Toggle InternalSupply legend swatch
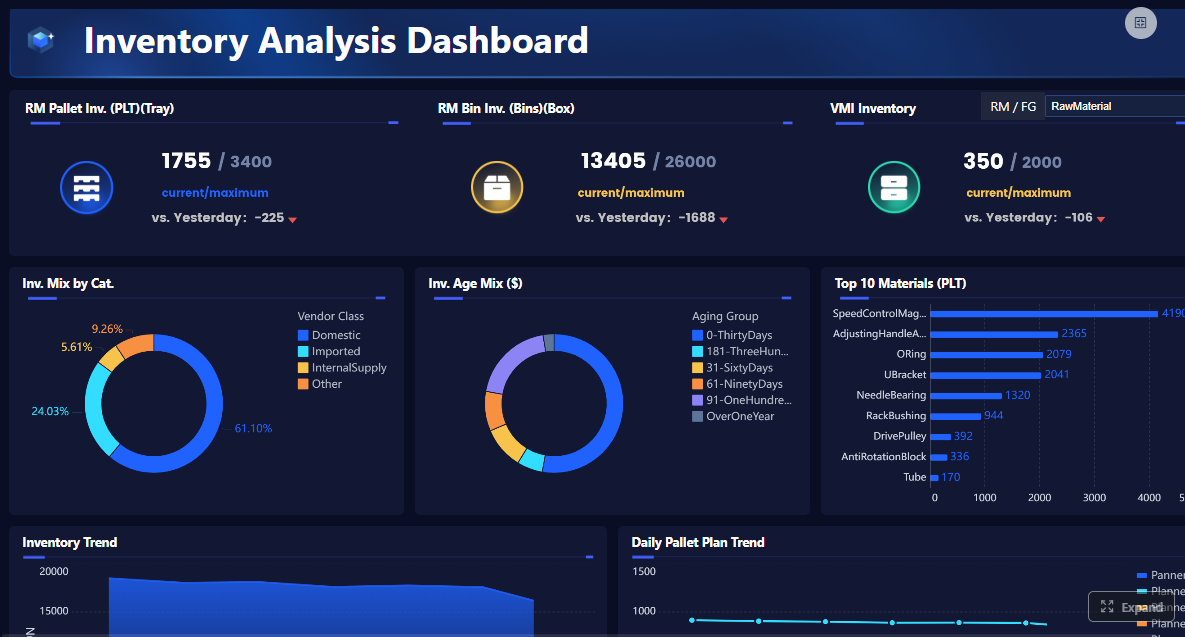This screenshot has width=1185, height=637. tap(303, 367)
